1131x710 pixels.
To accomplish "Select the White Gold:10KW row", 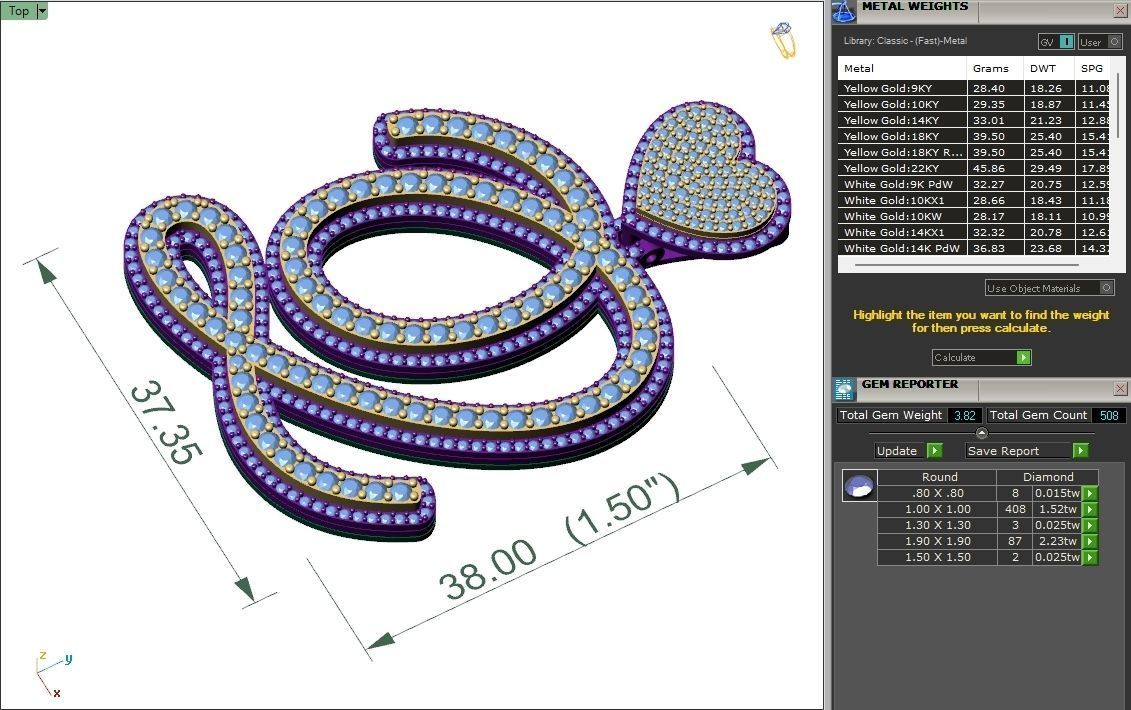I will (x=974, y=216).
